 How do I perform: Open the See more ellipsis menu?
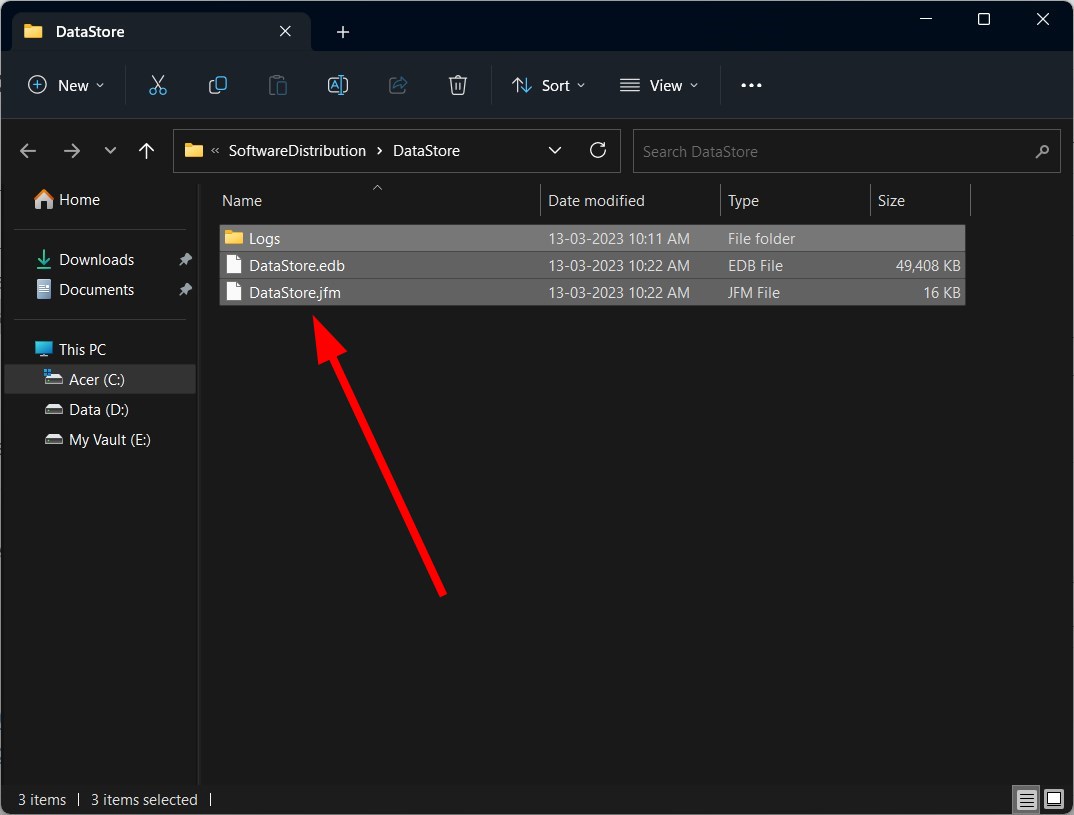751,86
